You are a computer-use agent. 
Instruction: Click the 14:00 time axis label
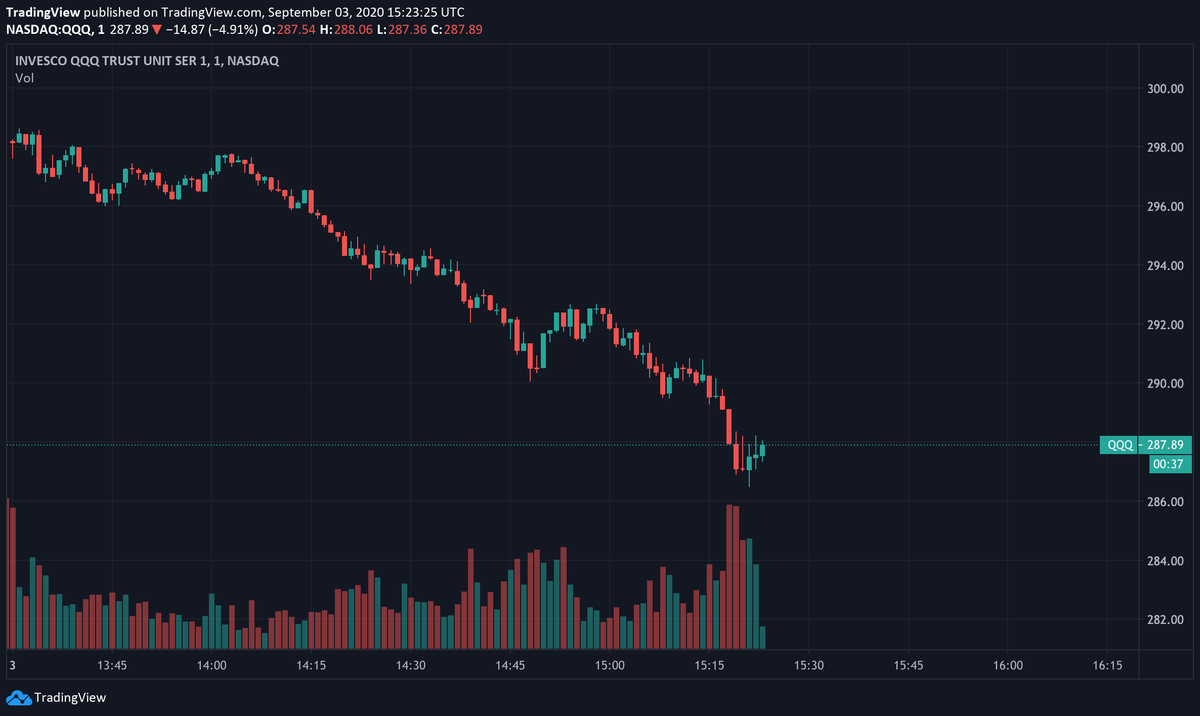212,665
